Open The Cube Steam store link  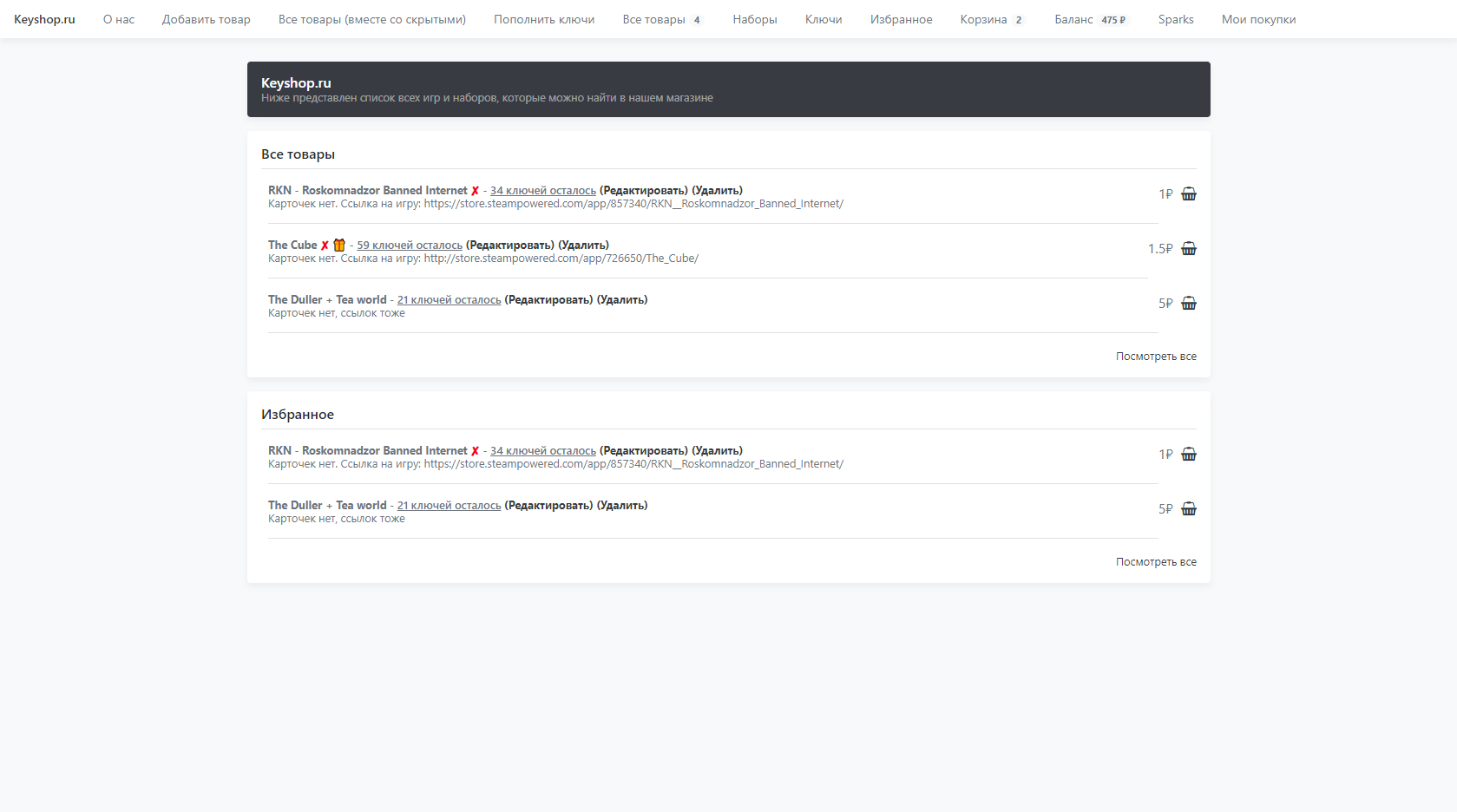[x=561, y=259]
